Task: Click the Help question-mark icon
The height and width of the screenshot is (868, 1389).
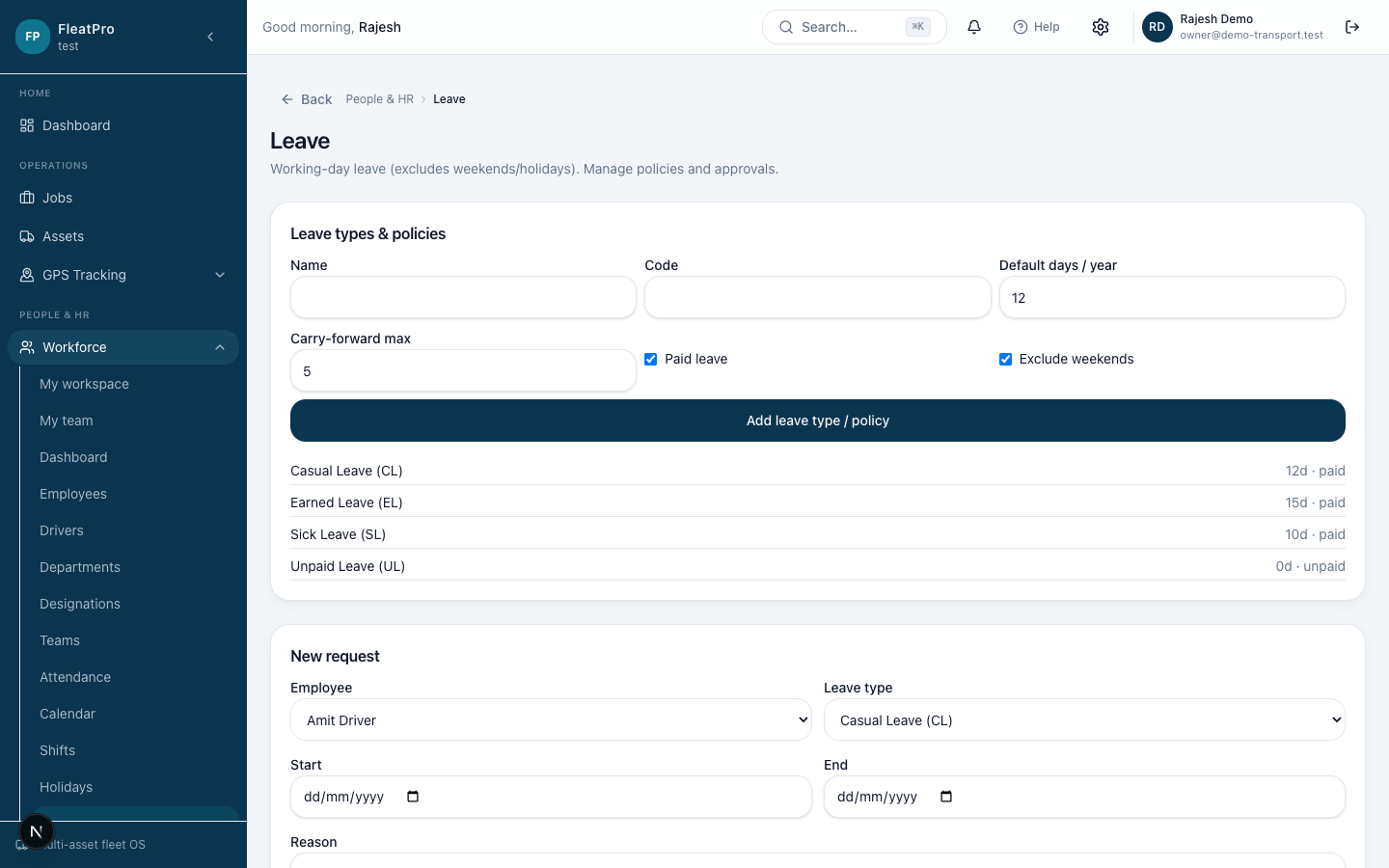Action: click(1020, 27)
